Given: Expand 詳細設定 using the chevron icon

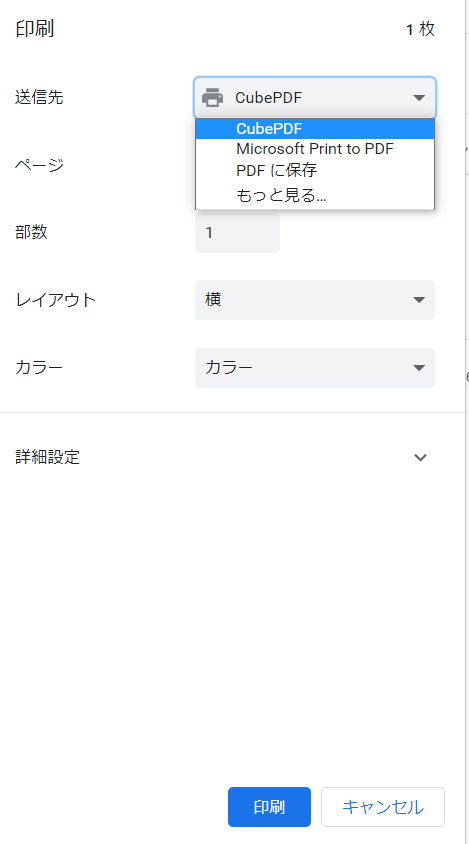Looking at the screenshot, I should pyautogui.click(x=420, y=458).
